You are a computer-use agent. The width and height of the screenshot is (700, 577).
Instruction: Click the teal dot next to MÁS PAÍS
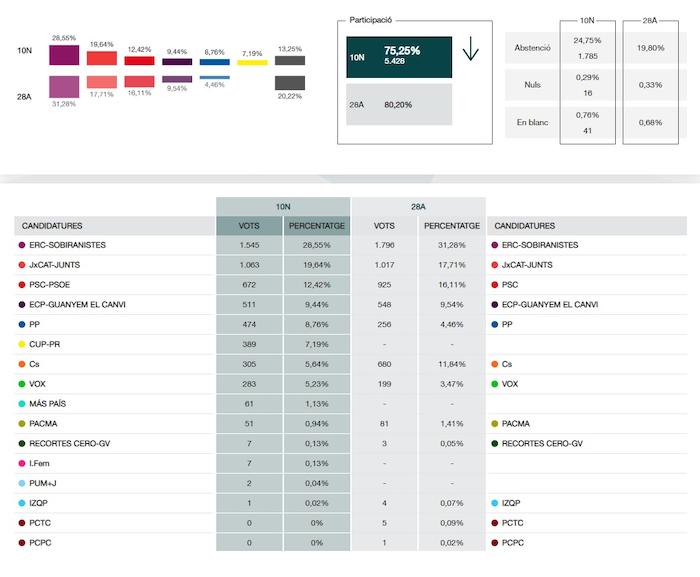tap(21, 404)
